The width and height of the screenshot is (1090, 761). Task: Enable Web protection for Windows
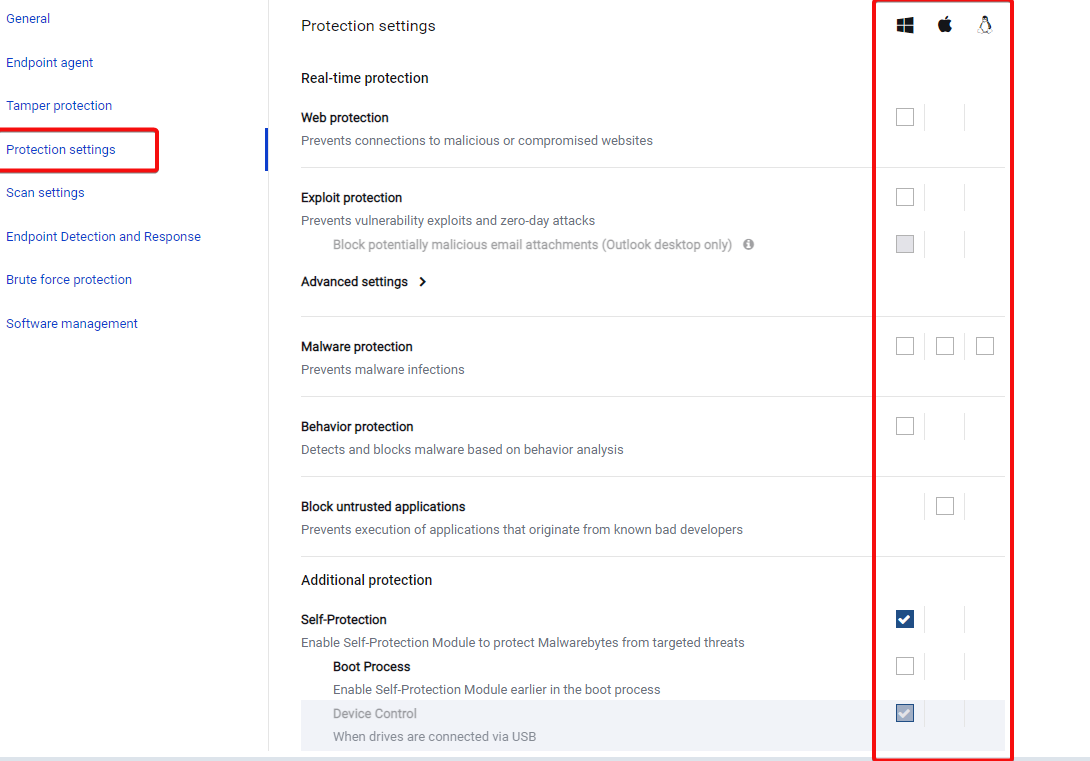pos(905,117)
